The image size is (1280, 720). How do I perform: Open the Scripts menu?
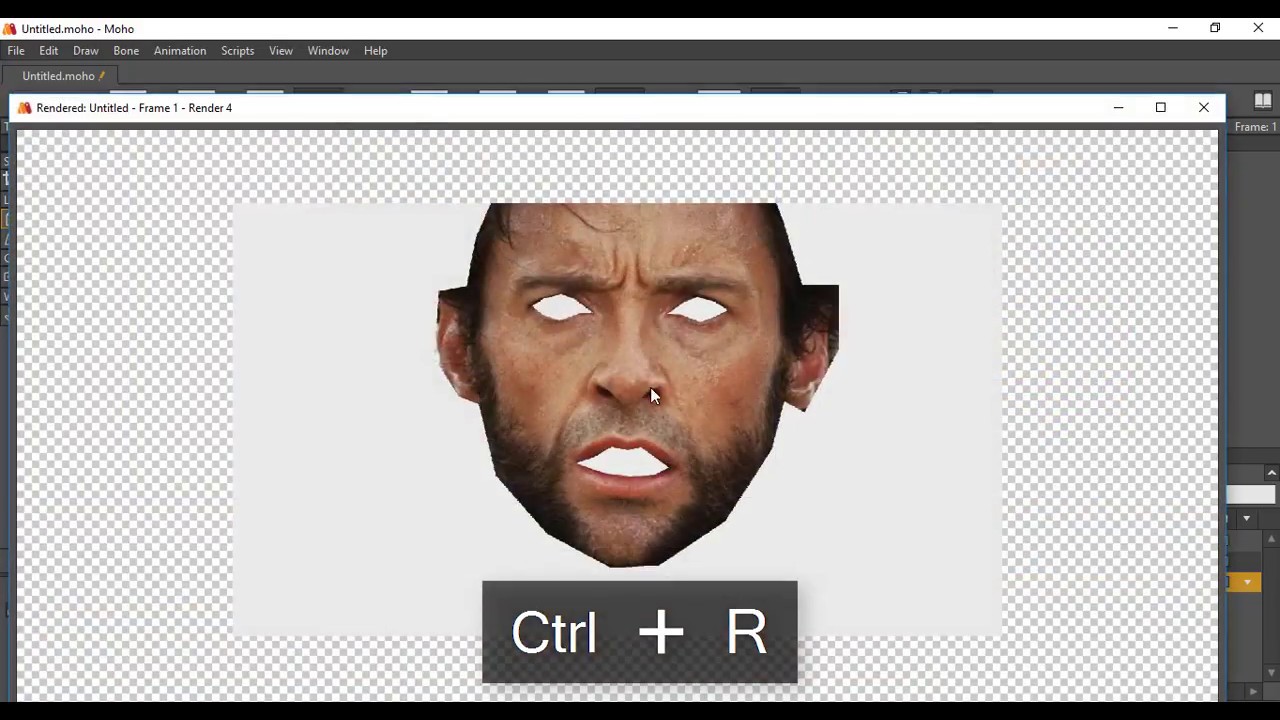click(238, 51)
